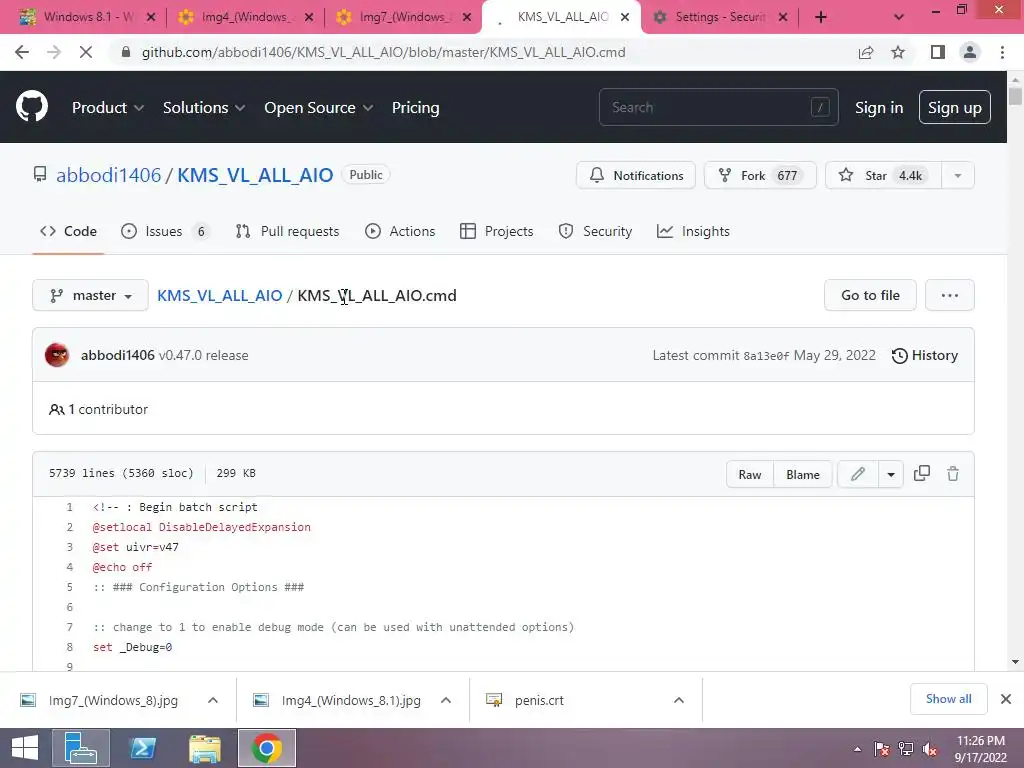The image size is (1024, 768).
Task: Open the browser side panel
Action: pyautogui.click(x=938, y=52)
